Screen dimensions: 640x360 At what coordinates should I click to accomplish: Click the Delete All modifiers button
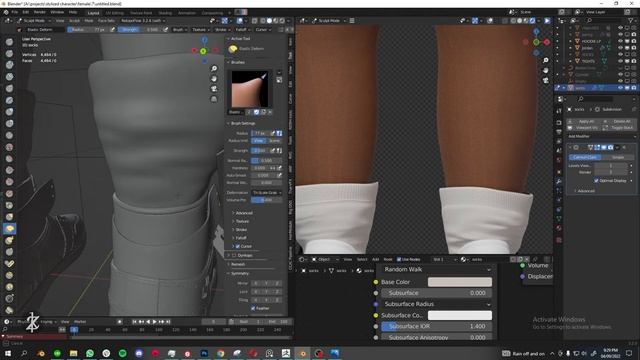tap(619, 121)
